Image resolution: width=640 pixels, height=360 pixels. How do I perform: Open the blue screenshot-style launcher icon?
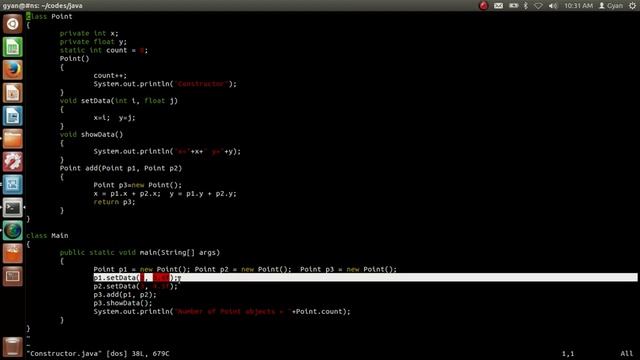(13, 184)
